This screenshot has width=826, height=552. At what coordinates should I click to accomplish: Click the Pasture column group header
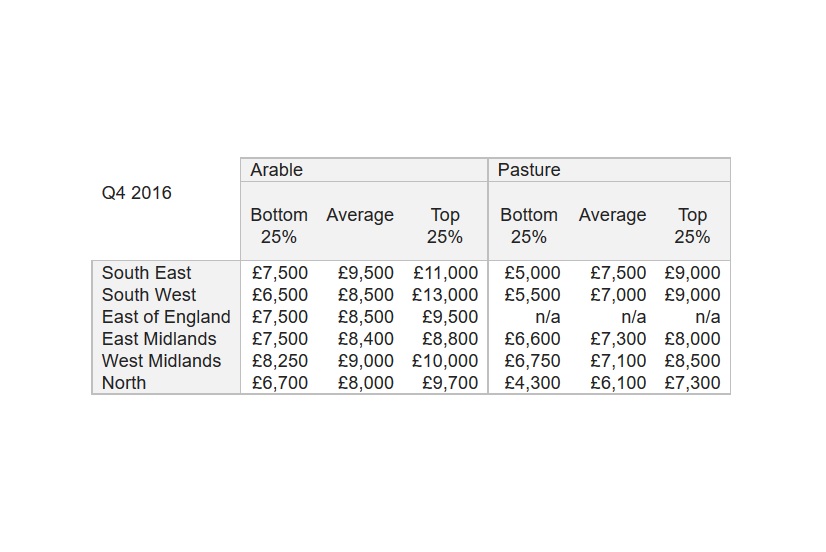tap(528, 170)
